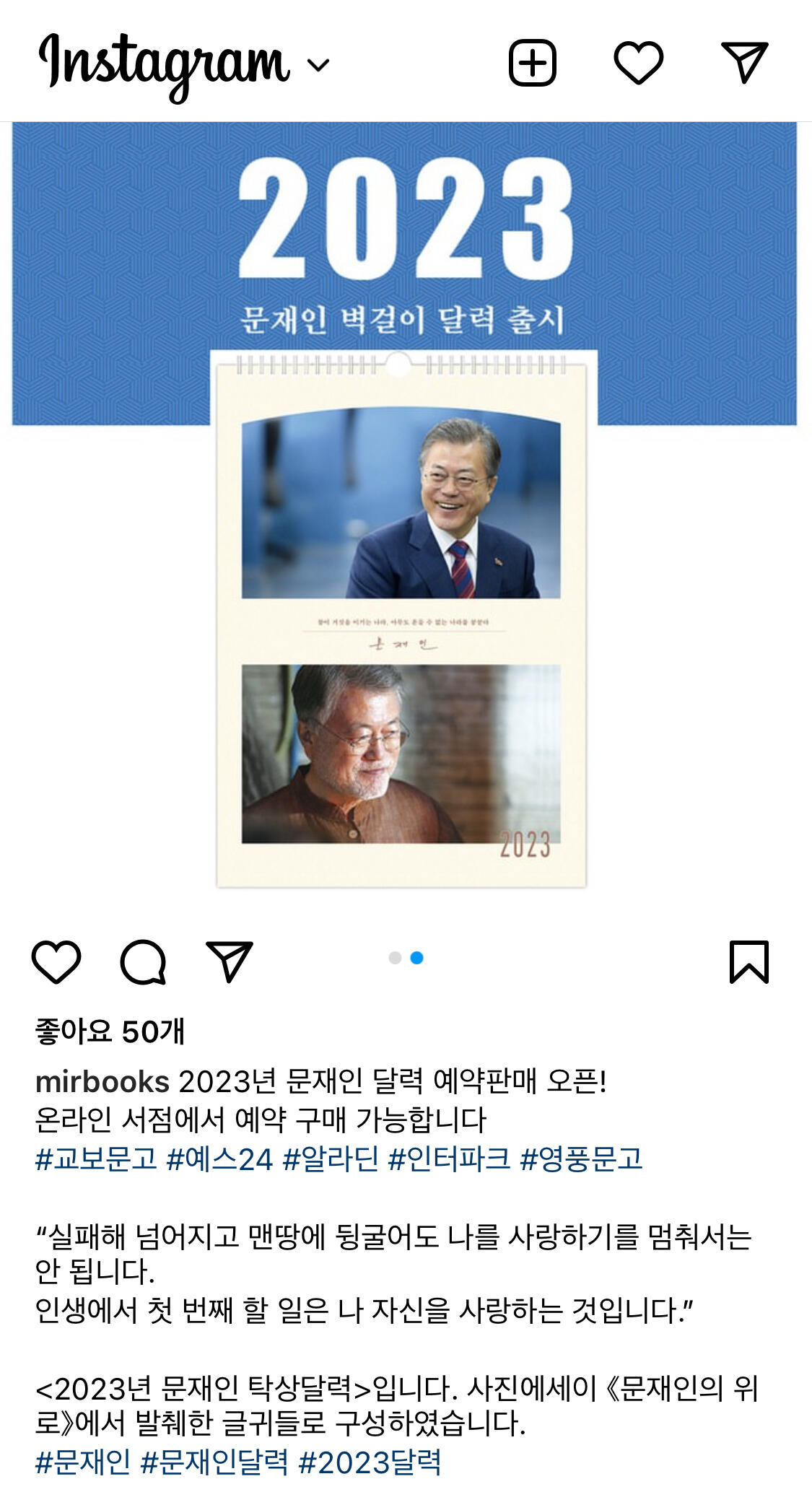The height and width of the screenshot is (1492, 812).
Task: Select the second blue carousel dot
Action: point(416,958)
